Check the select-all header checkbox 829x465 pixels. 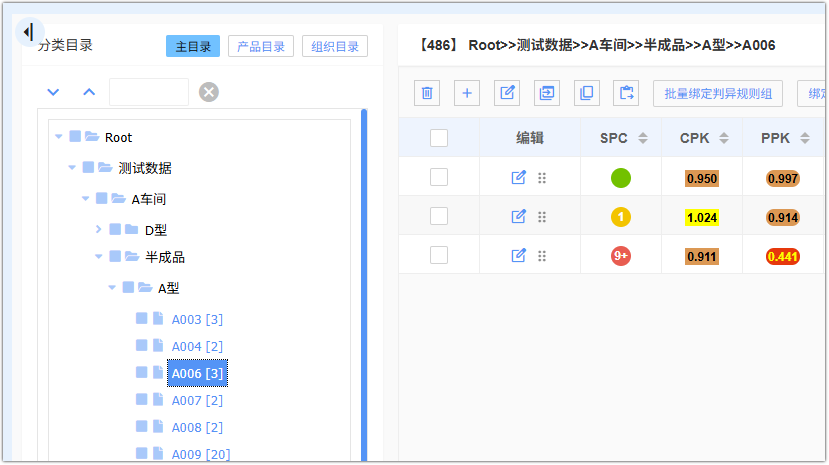(x=439, y=138)
